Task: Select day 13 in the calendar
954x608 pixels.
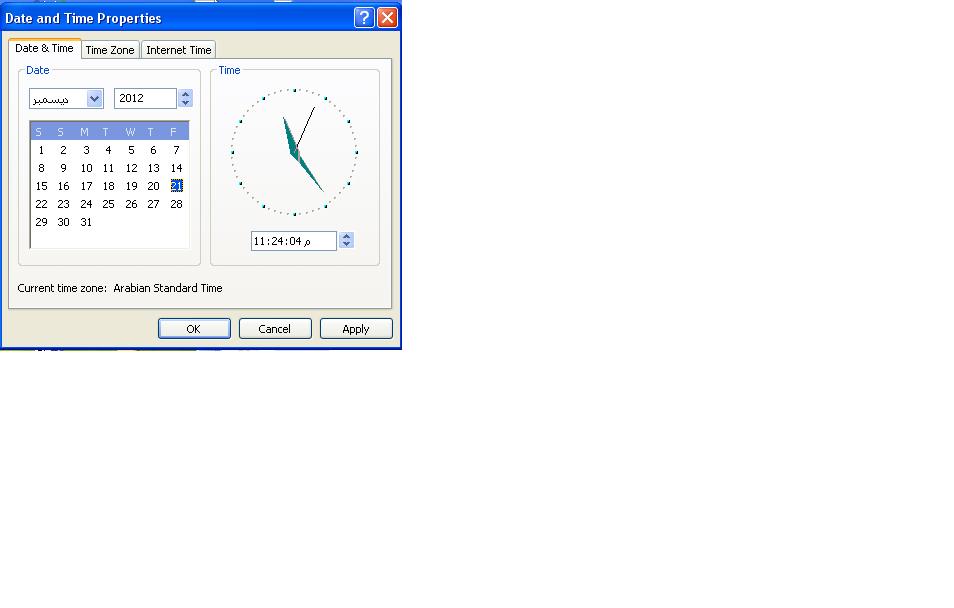Action: (x=153, y=168)
